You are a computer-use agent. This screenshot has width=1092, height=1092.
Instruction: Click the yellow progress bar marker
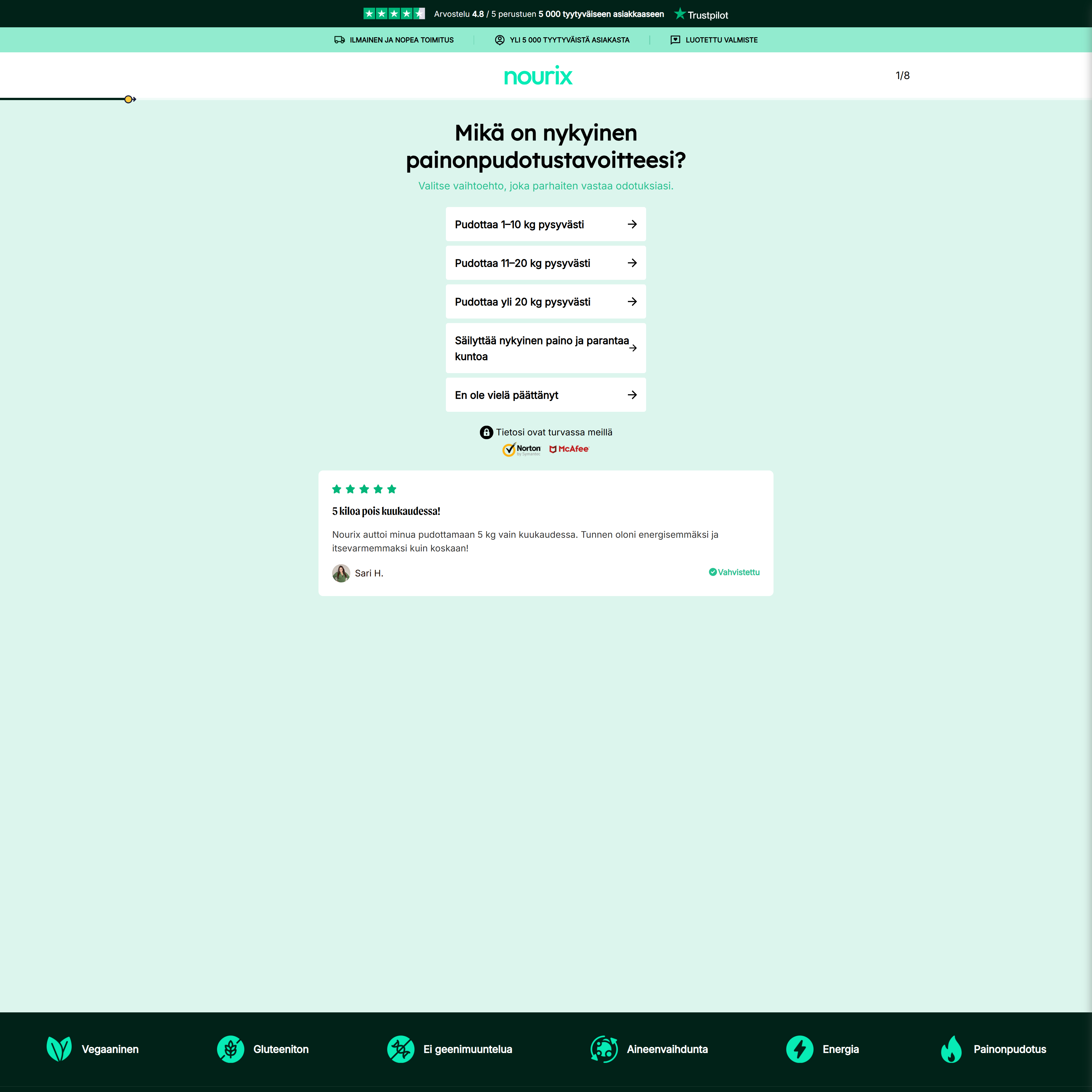[128, 100]
